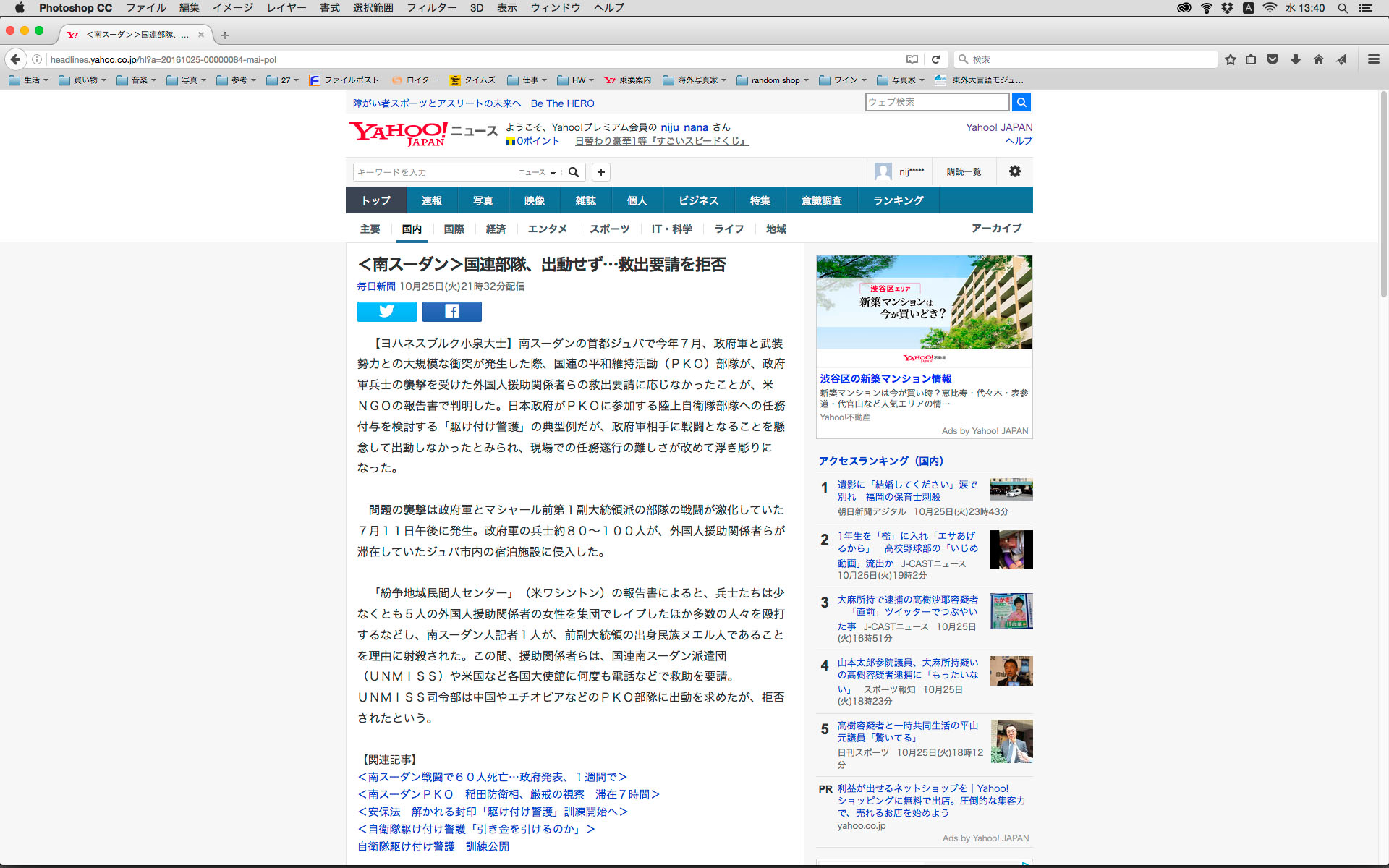Click the ウェブ検索 input field

pos(936,102)
